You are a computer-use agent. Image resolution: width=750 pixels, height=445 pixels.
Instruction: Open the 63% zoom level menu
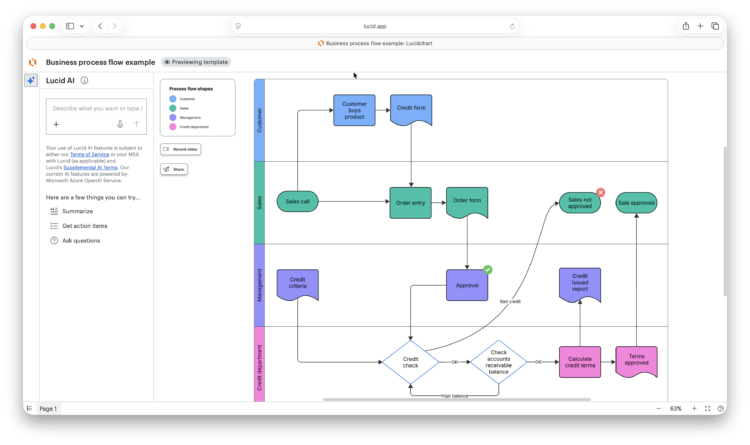coord(675,409)
